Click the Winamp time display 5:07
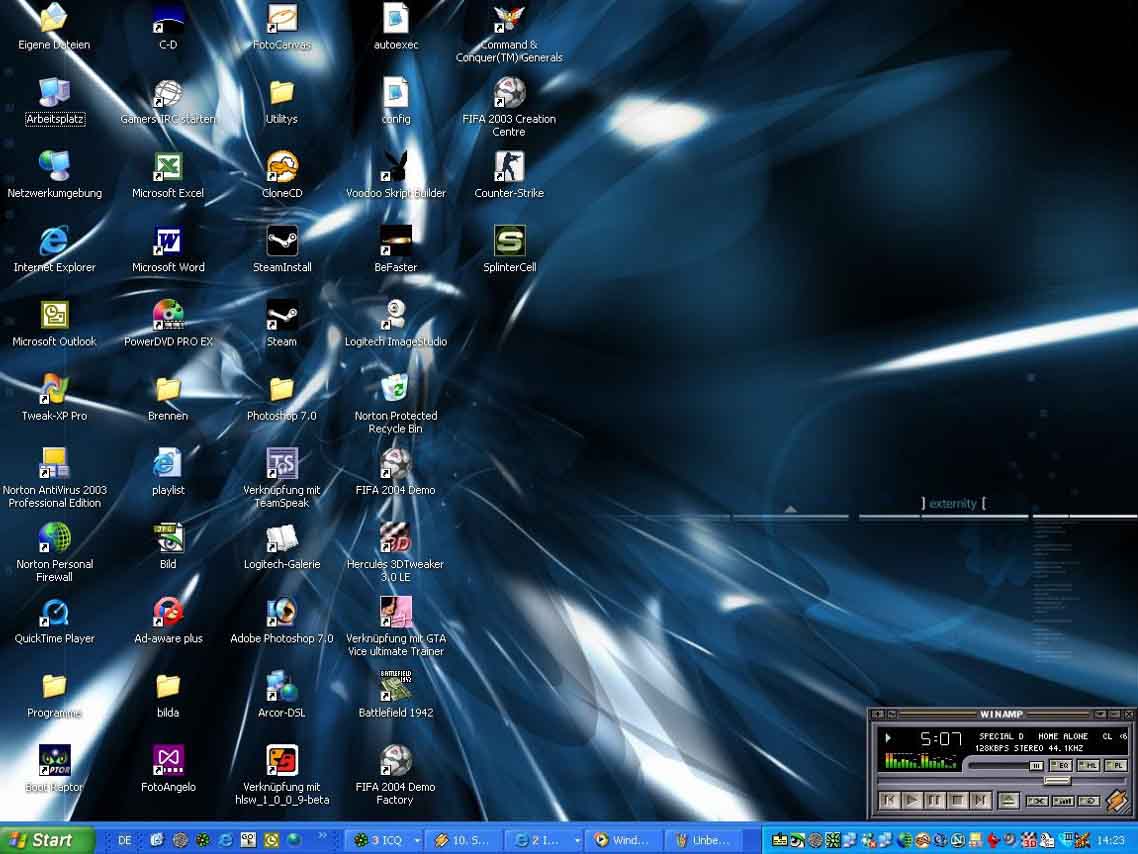Screen dimensions: 1138x854 click(x=941, y=739)
